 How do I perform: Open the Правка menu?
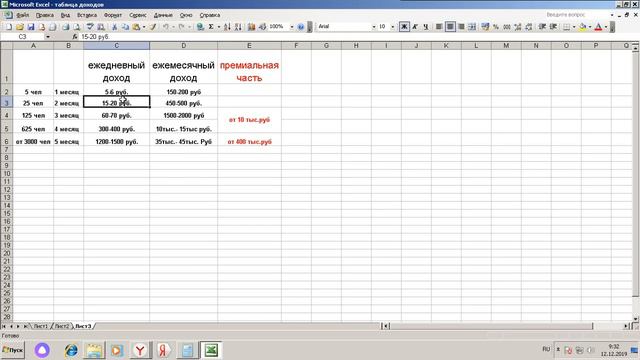(44, 15)
